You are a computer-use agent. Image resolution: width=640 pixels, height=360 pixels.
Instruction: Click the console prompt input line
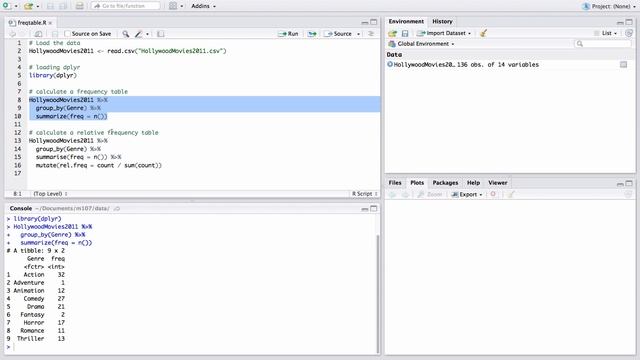click(192, 347)
